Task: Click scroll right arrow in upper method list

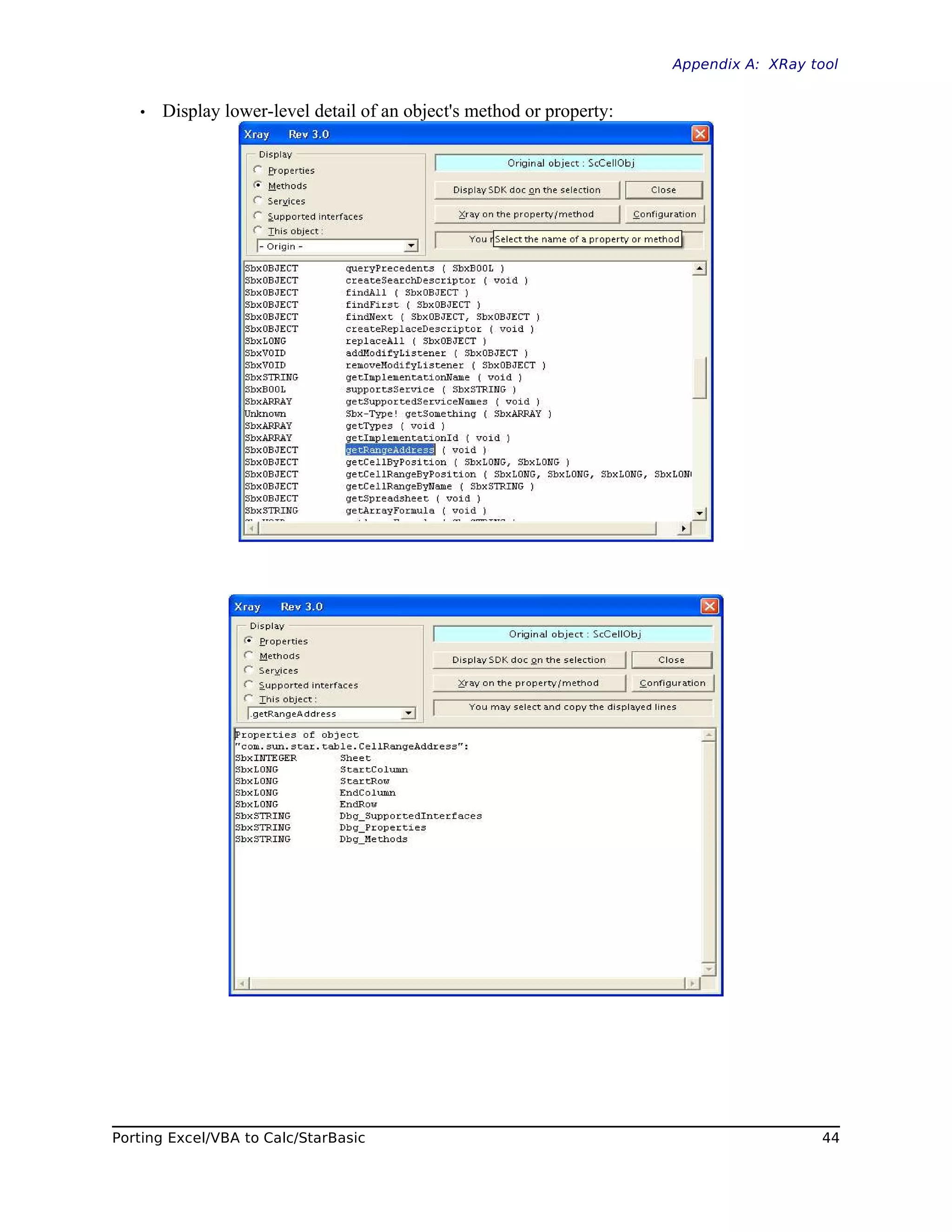Action: pyautogui.click(x=683, y=529)
